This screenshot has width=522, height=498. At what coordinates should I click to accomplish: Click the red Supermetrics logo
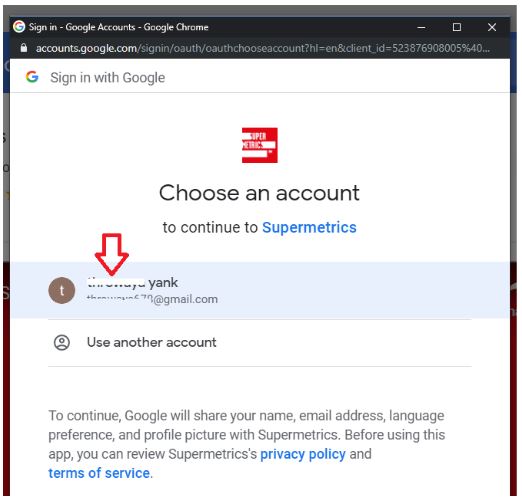point(259,145)
